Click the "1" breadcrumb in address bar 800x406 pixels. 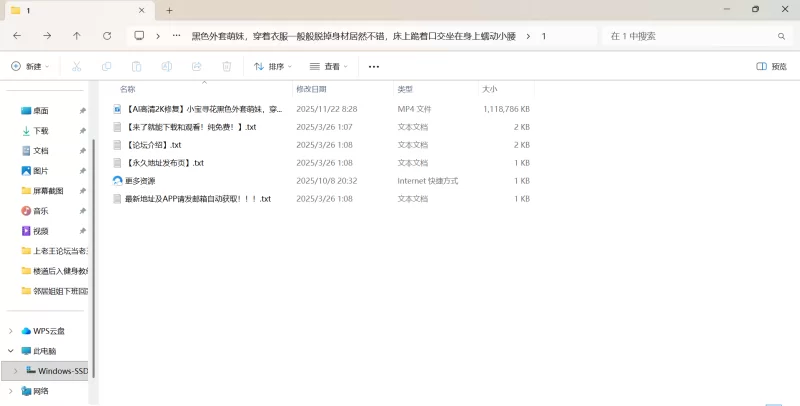544,36
